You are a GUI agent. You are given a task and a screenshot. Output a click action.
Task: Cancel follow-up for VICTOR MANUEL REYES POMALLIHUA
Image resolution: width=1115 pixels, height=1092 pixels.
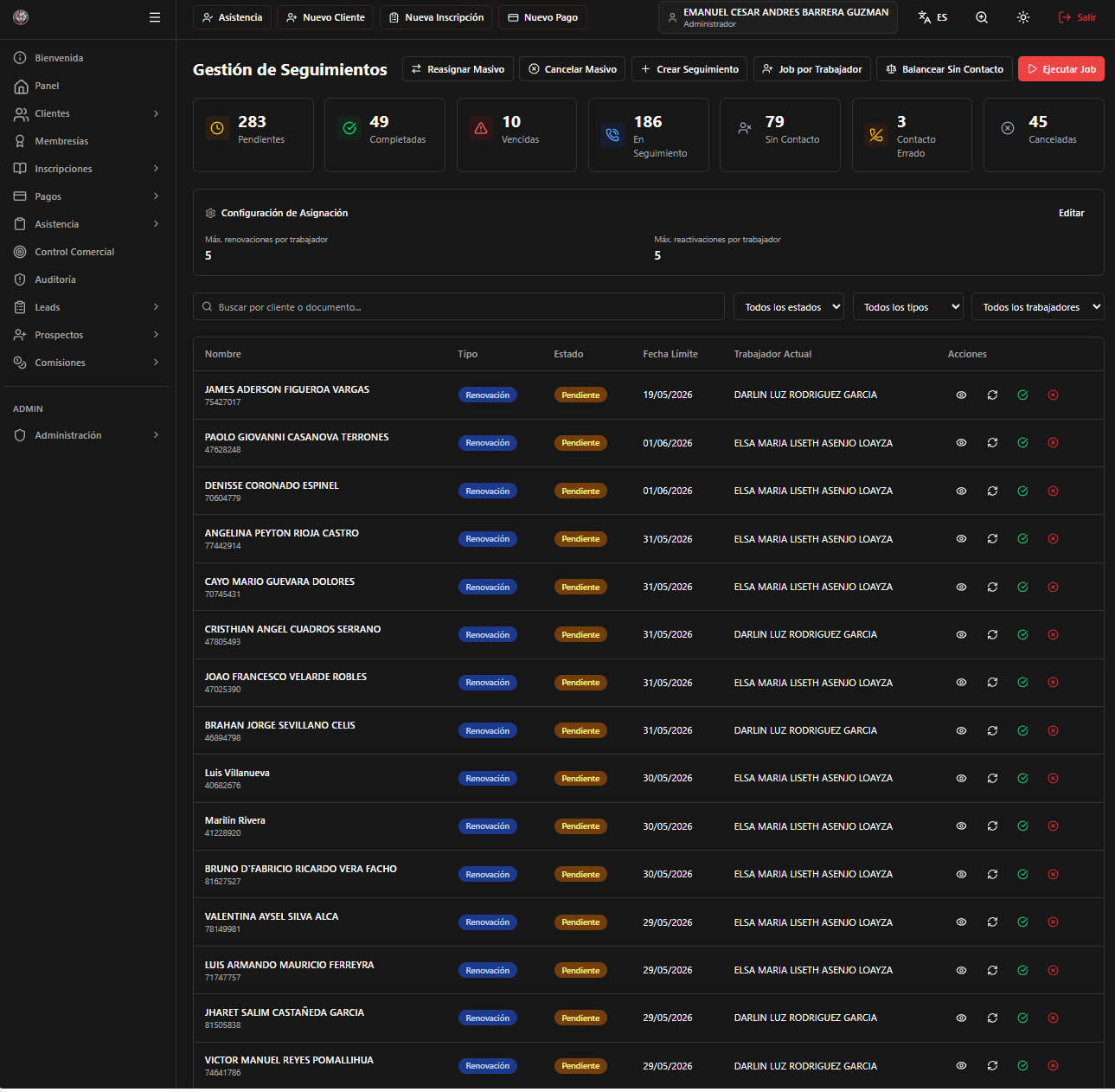[1053, 1066]
